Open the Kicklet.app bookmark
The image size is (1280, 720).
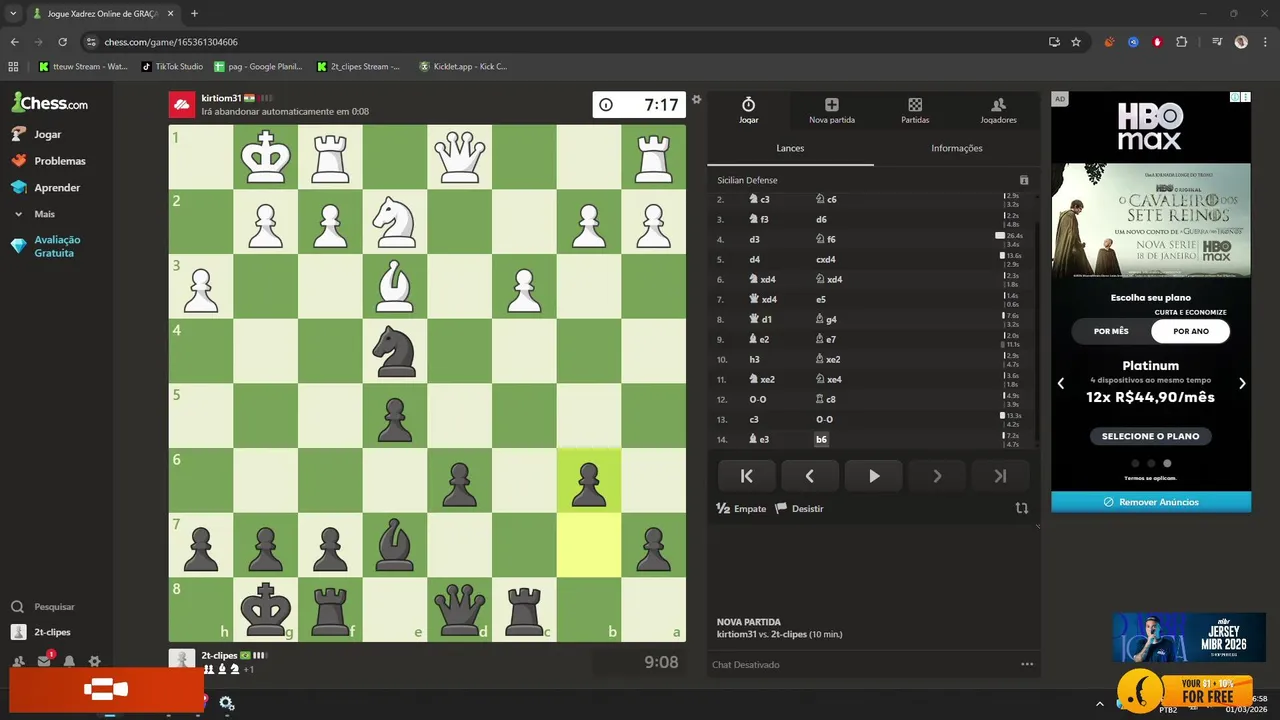point(463,67)
